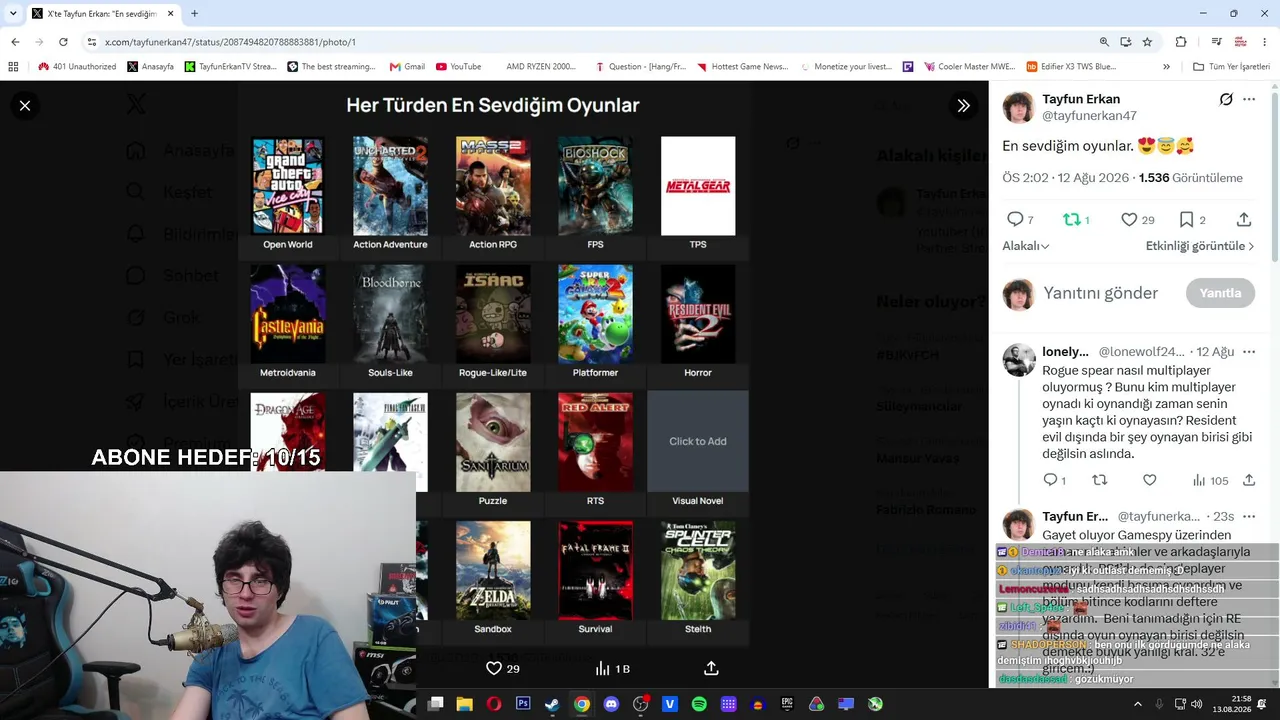Share lonely's reply
Image resolution: width=1280 pixels, height=720 pixels.
tap(1249, 480)
